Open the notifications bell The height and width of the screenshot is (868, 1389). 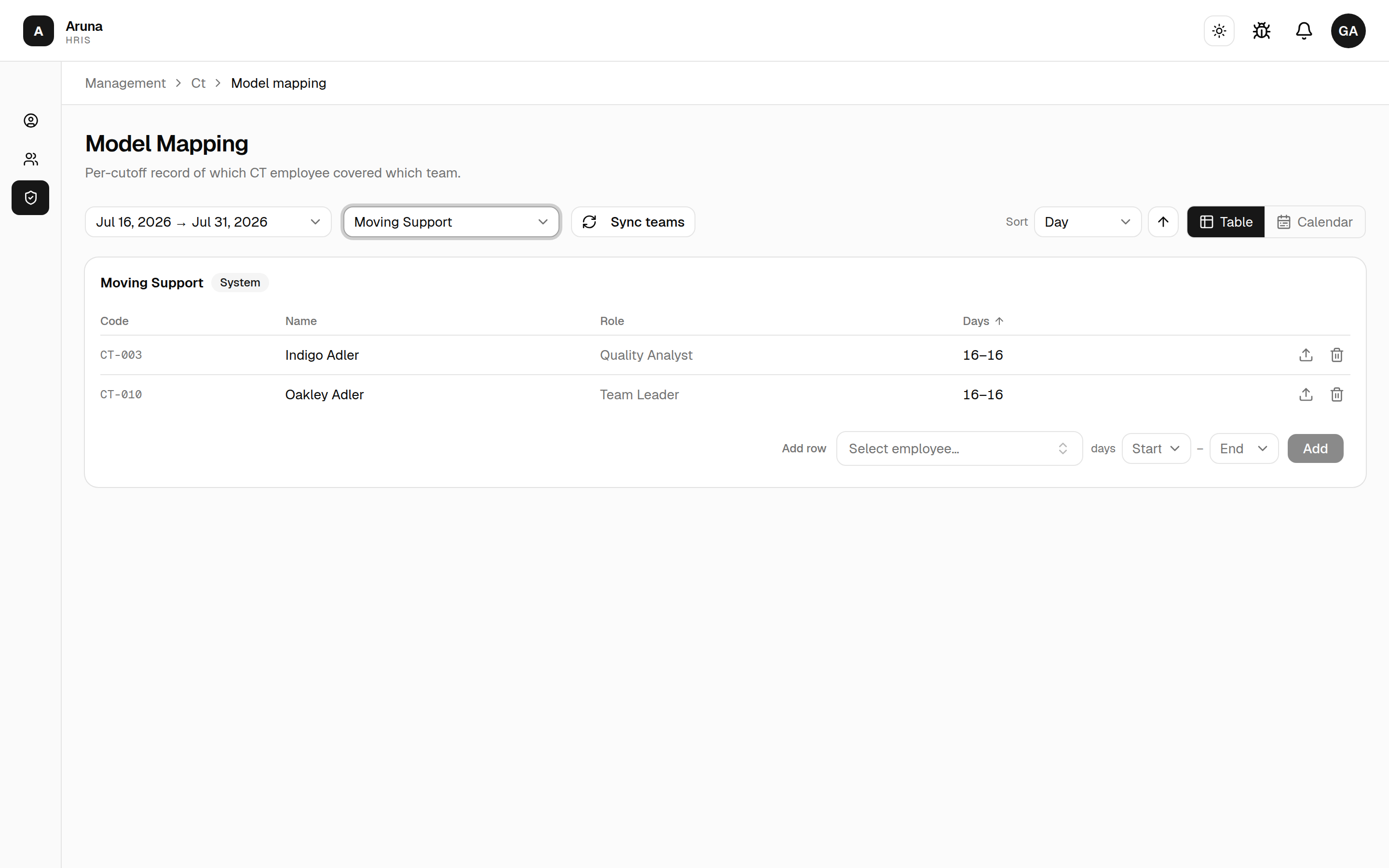click(1304, 31)
